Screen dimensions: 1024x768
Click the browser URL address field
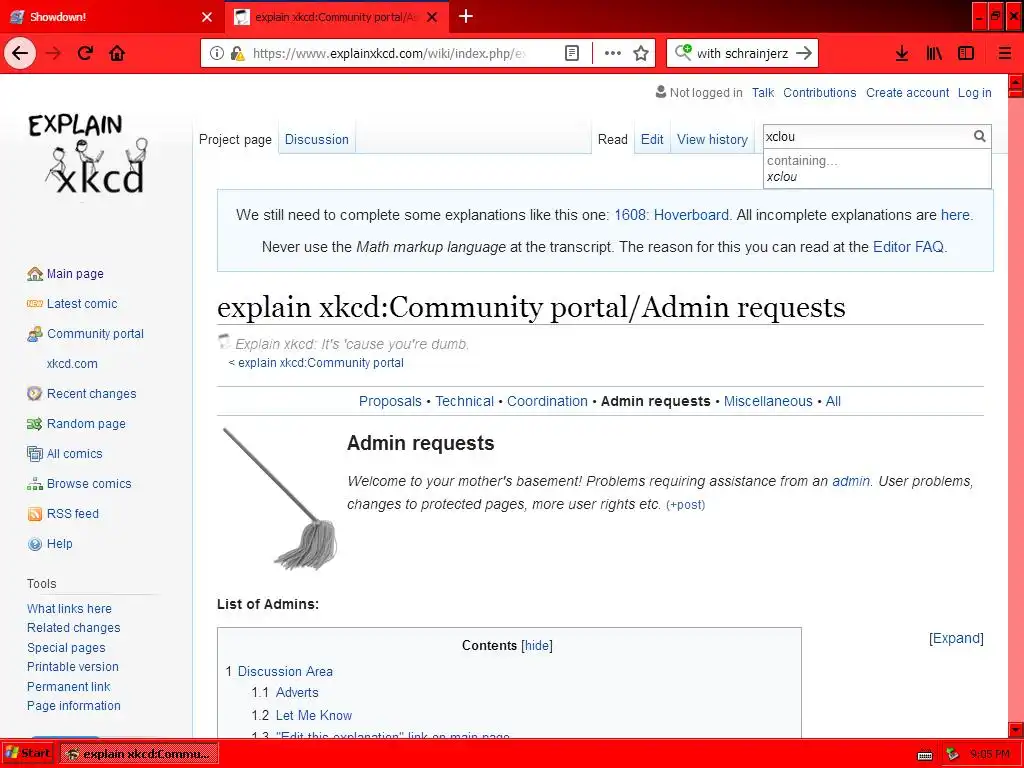click(389, 54)
